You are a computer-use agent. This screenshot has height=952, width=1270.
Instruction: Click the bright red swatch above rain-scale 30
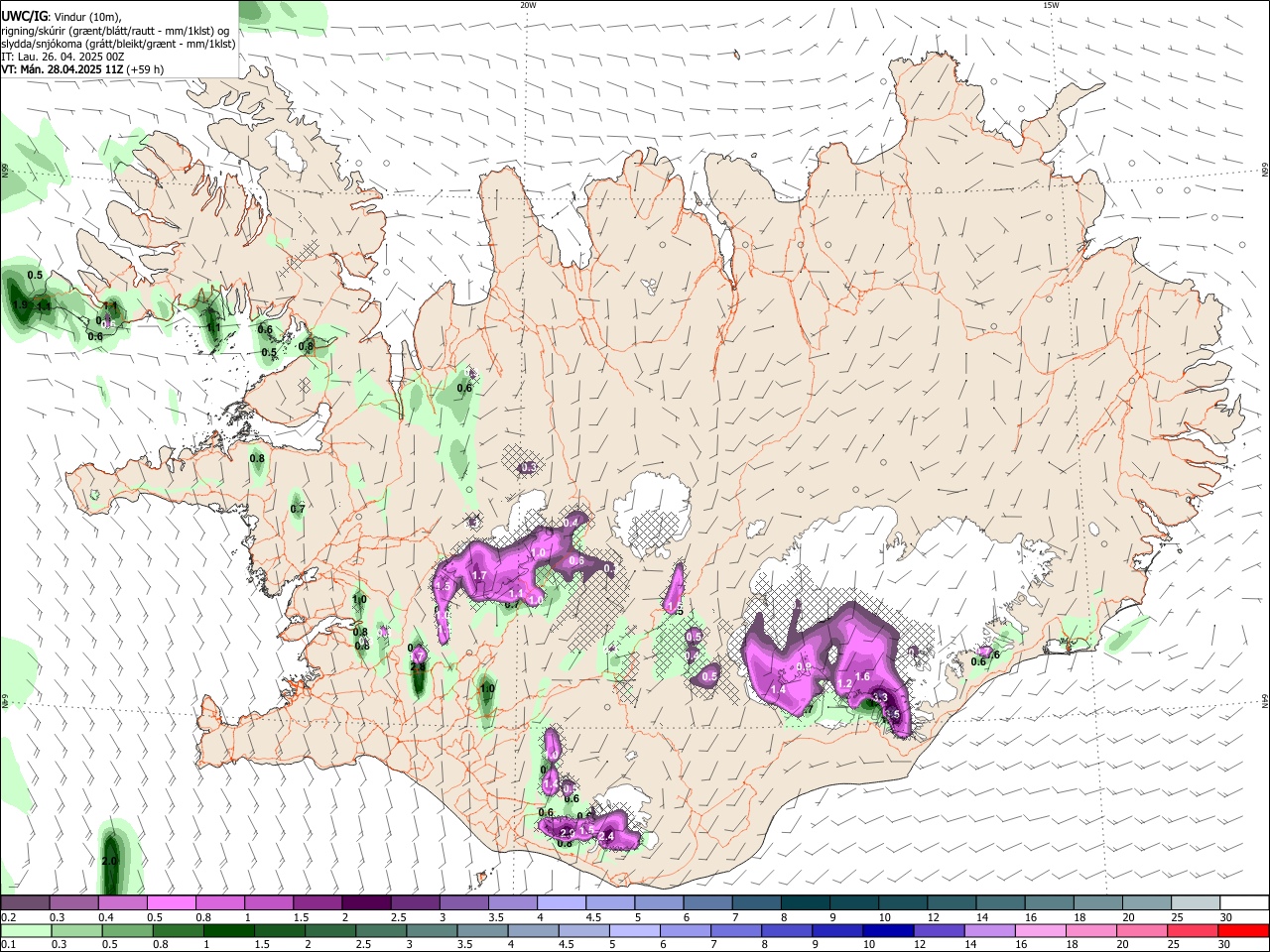click(x=1244, y=930)
